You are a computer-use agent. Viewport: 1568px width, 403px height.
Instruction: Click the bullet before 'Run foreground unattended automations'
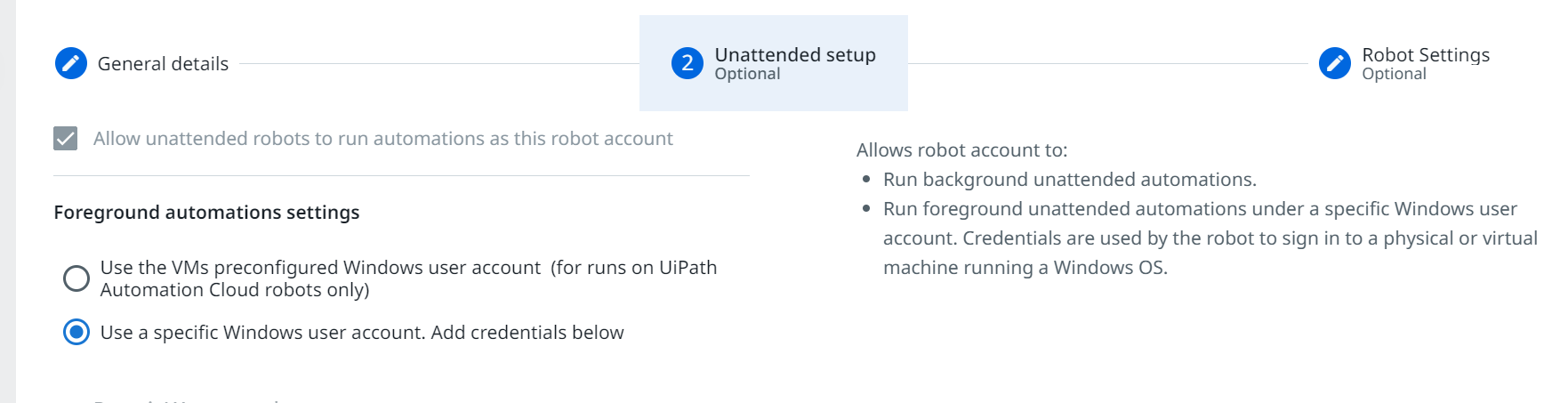[866, 209]
